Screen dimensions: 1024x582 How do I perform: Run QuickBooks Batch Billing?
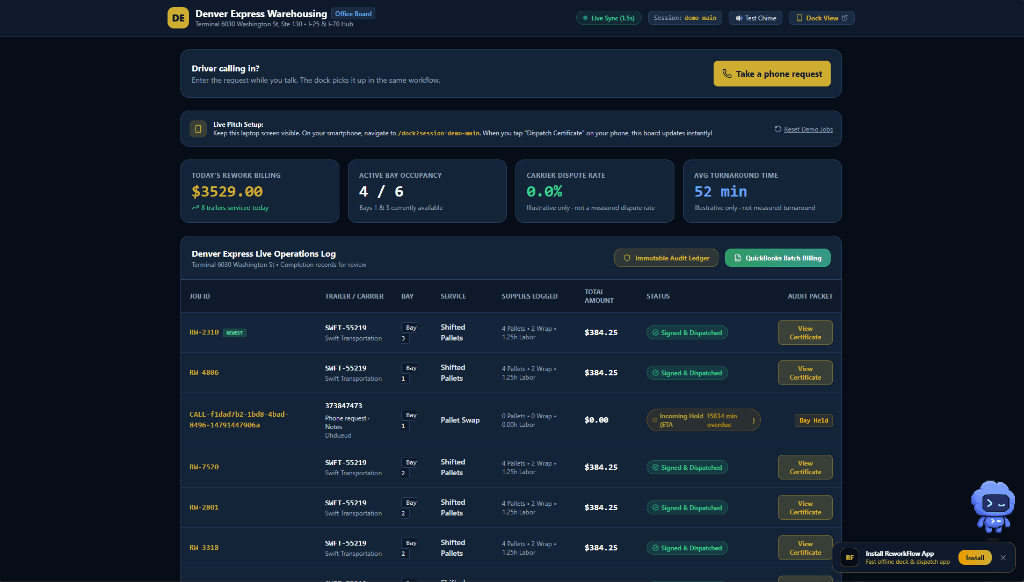(777, 258)
